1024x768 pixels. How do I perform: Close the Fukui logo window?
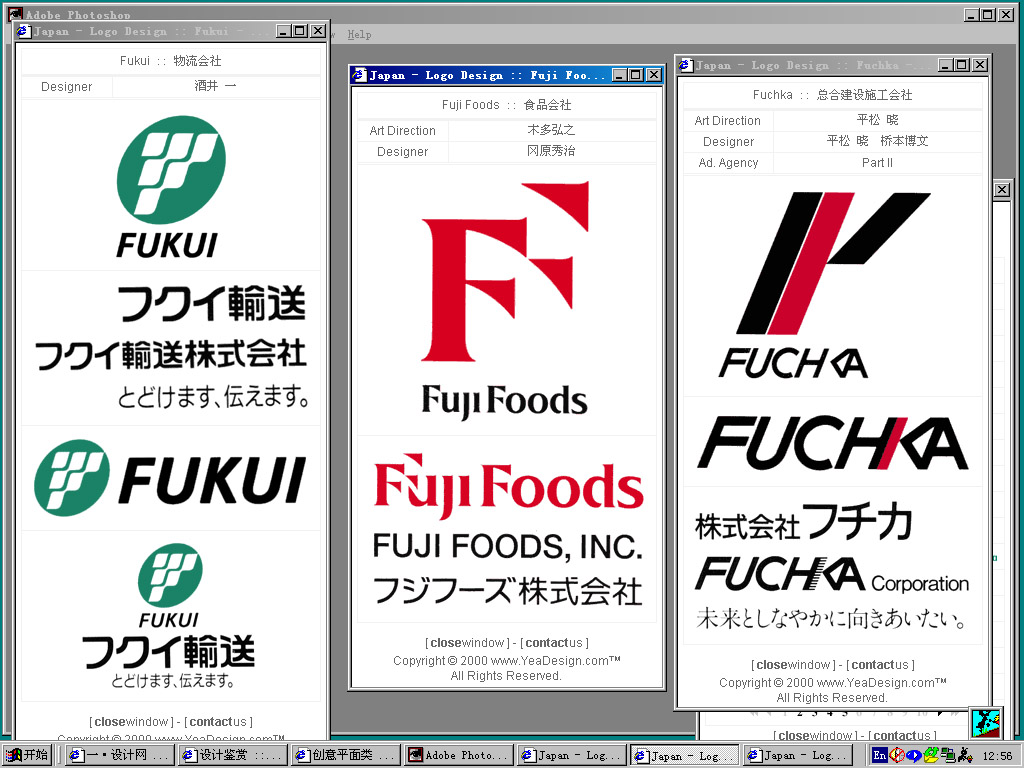coord(318,31)
